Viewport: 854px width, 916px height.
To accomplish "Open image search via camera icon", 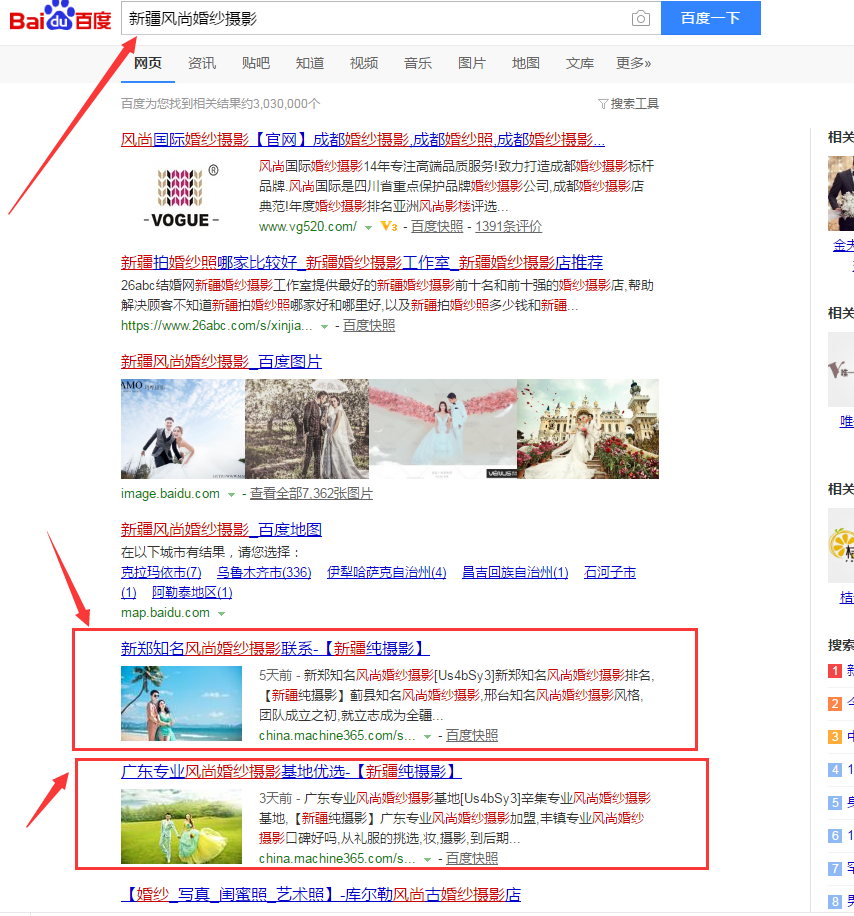I will [640, 19].
